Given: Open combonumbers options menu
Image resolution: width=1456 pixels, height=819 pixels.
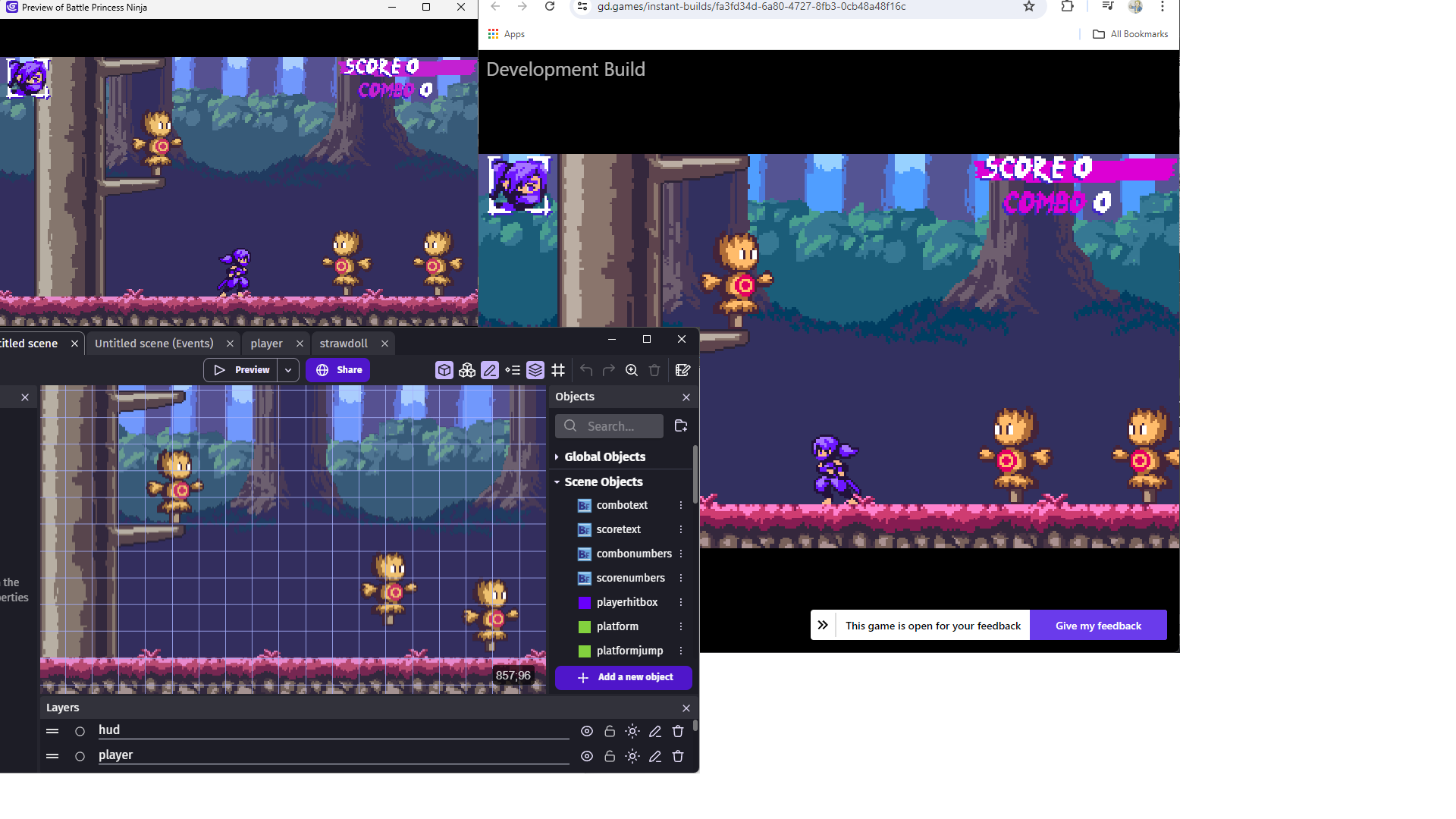Looking at the screenshot, I should tap(681, 554).
